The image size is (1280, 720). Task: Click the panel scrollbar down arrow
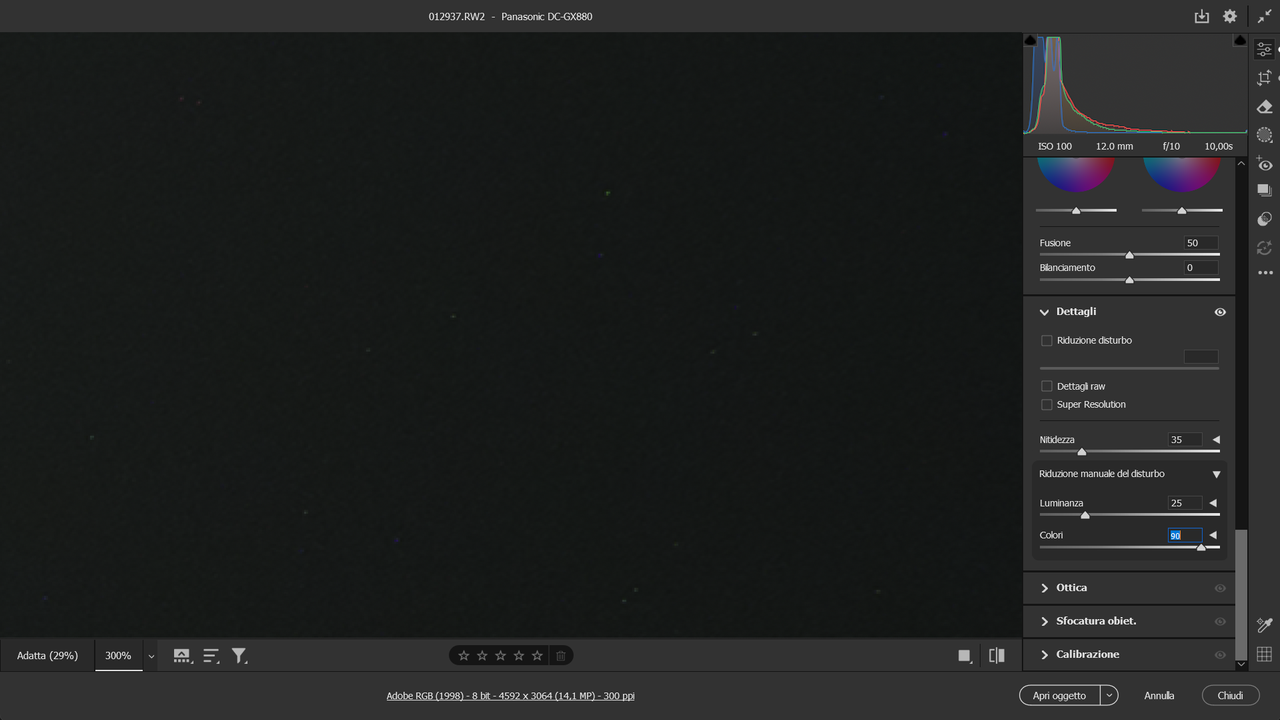pos(1241,664)
